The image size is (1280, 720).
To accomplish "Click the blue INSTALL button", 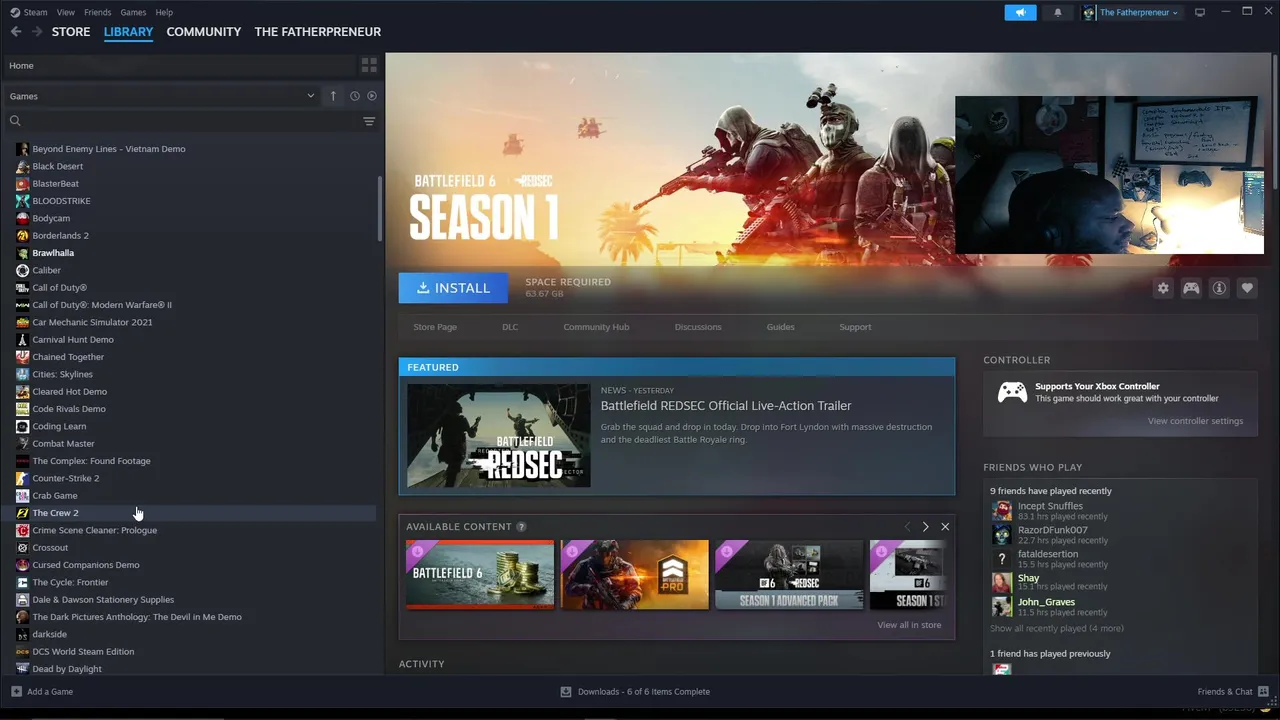I will click(x=453, y=288).
